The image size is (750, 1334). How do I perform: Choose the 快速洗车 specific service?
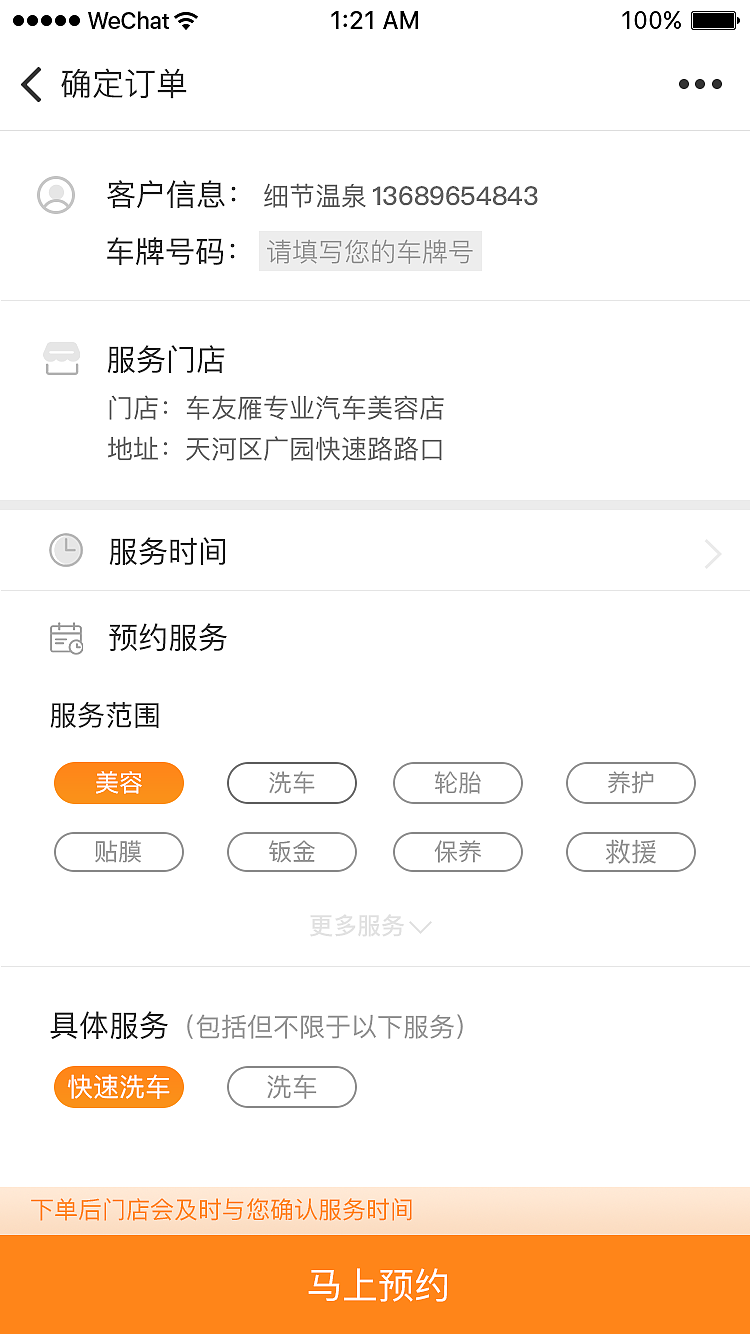[x=119, y=1087]
